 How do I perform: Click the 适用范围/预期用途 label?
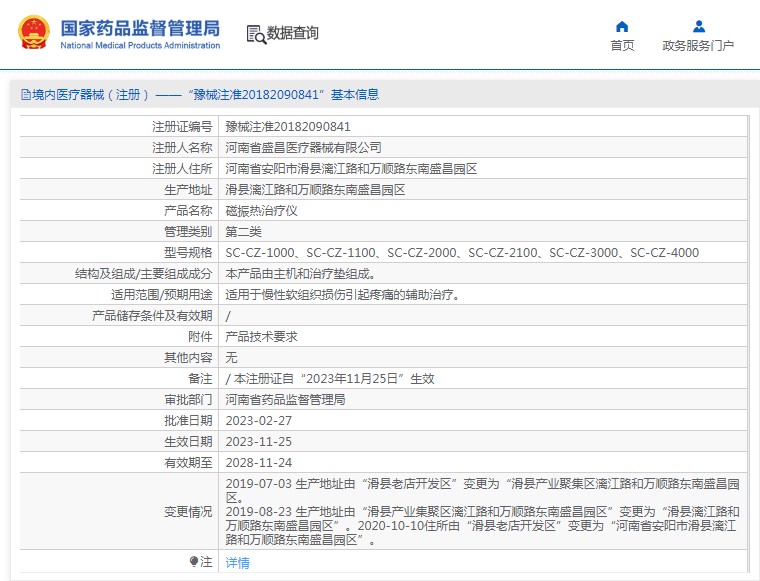tap(161, 295)
